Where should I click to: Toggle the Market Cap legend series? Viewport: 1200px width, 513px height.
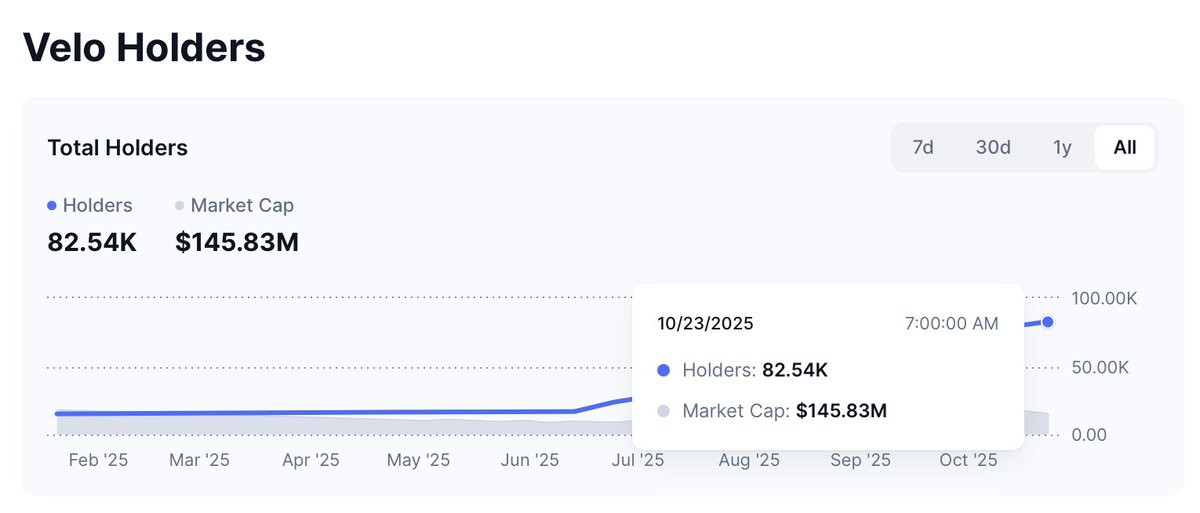(x=235, y=205)
